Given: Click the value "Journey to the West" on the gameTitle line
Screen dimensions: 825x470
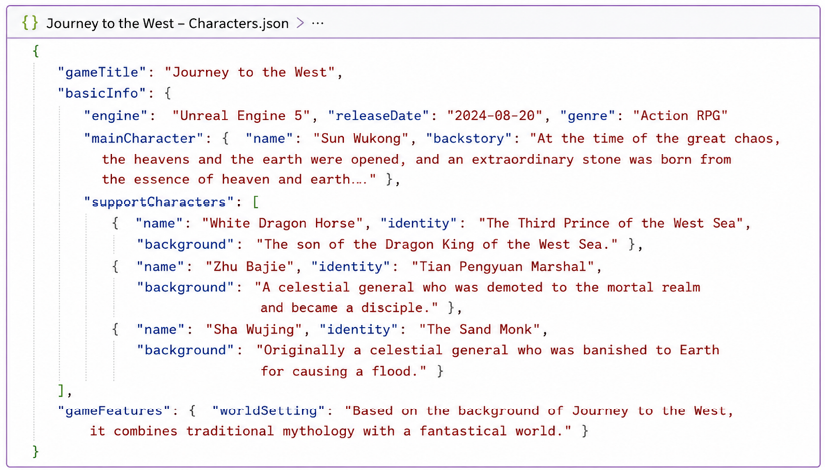Looking at the screenshot, I should [x=249, y=72].
